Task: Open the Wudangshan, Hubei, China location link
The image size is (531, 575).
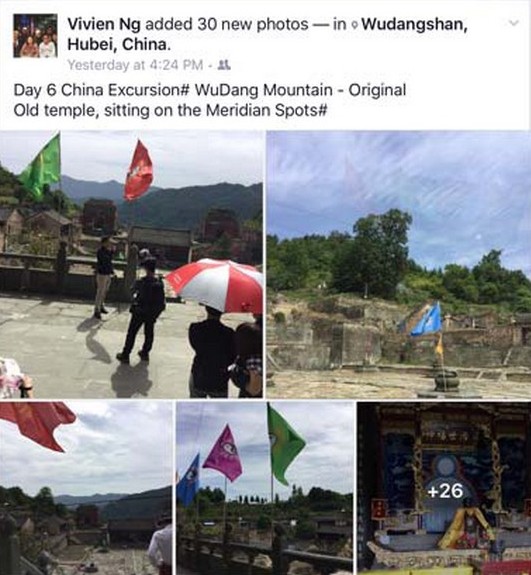Action: (268, 34)
